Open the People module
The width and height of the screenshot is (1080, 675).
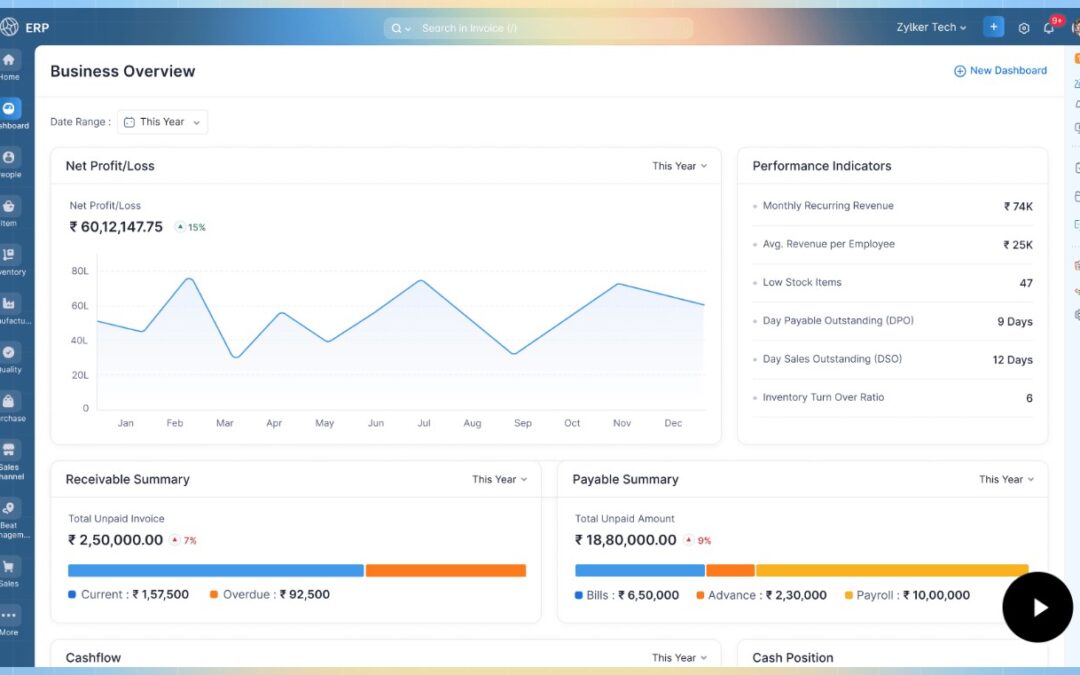(10, 160)
